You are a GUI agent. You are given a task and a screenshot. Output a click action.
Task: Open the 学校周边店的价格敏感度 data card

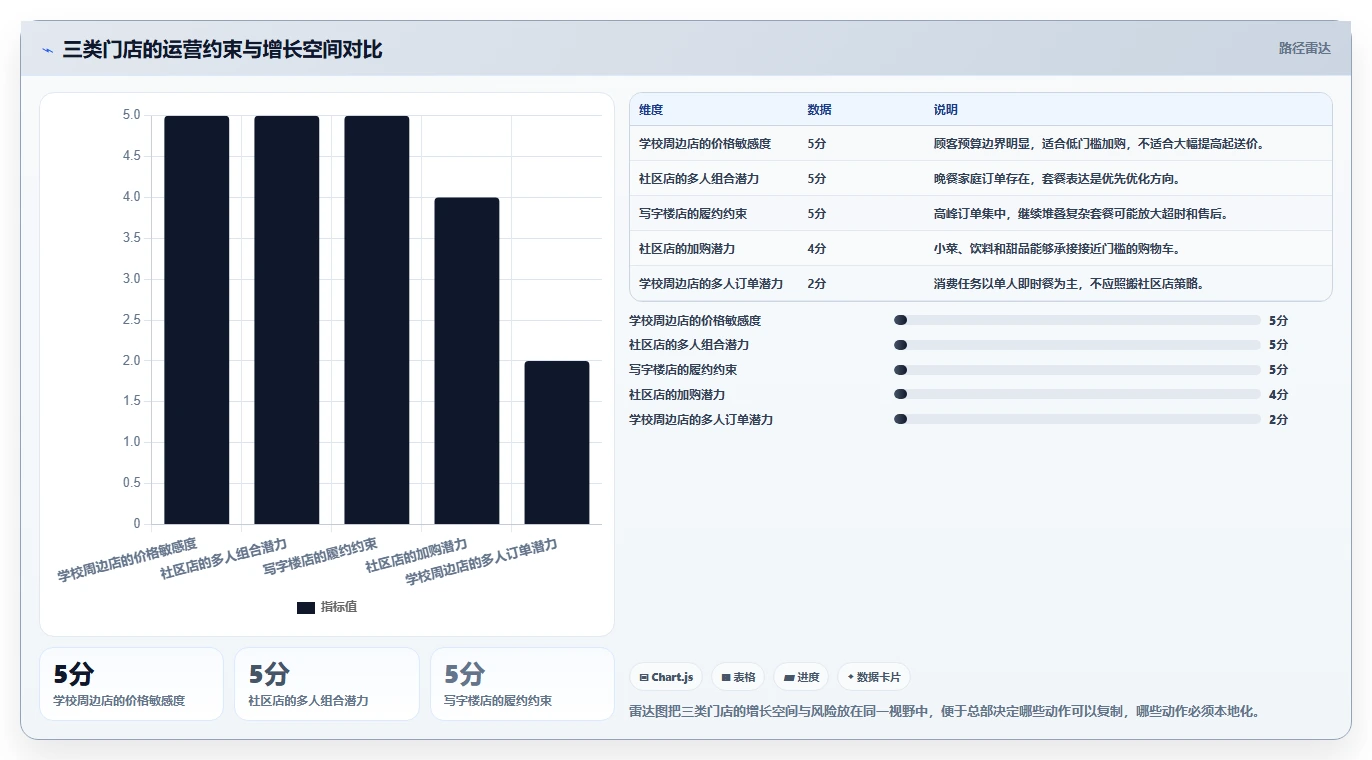coord(131,684)
